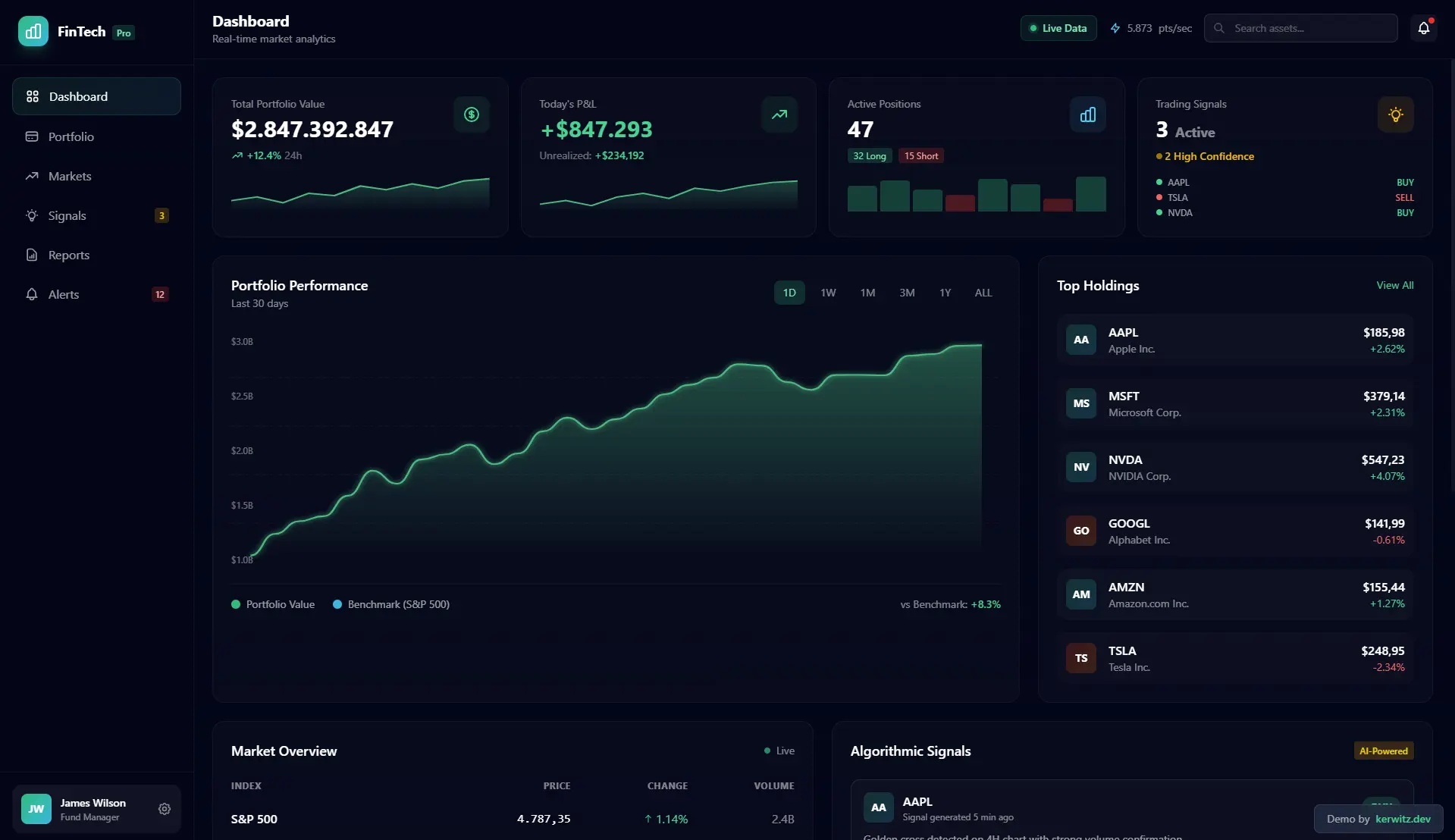This screenshot has height=840, width=1455.
Task: Select the Portfolio icon in the sidebar
Action: point(32,136)
